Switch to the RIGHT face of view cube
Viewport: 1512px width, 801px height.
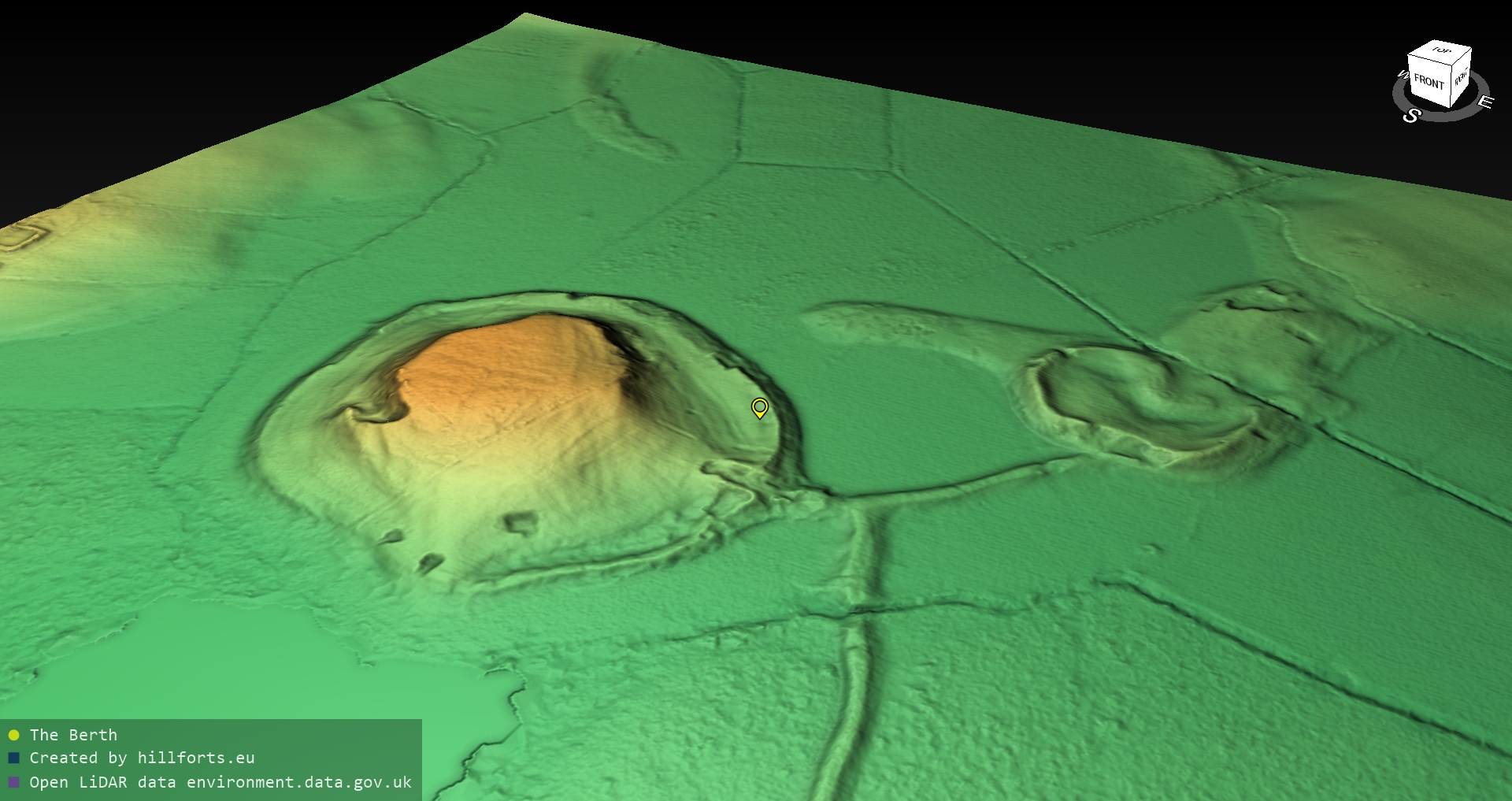pos(1461,78)
